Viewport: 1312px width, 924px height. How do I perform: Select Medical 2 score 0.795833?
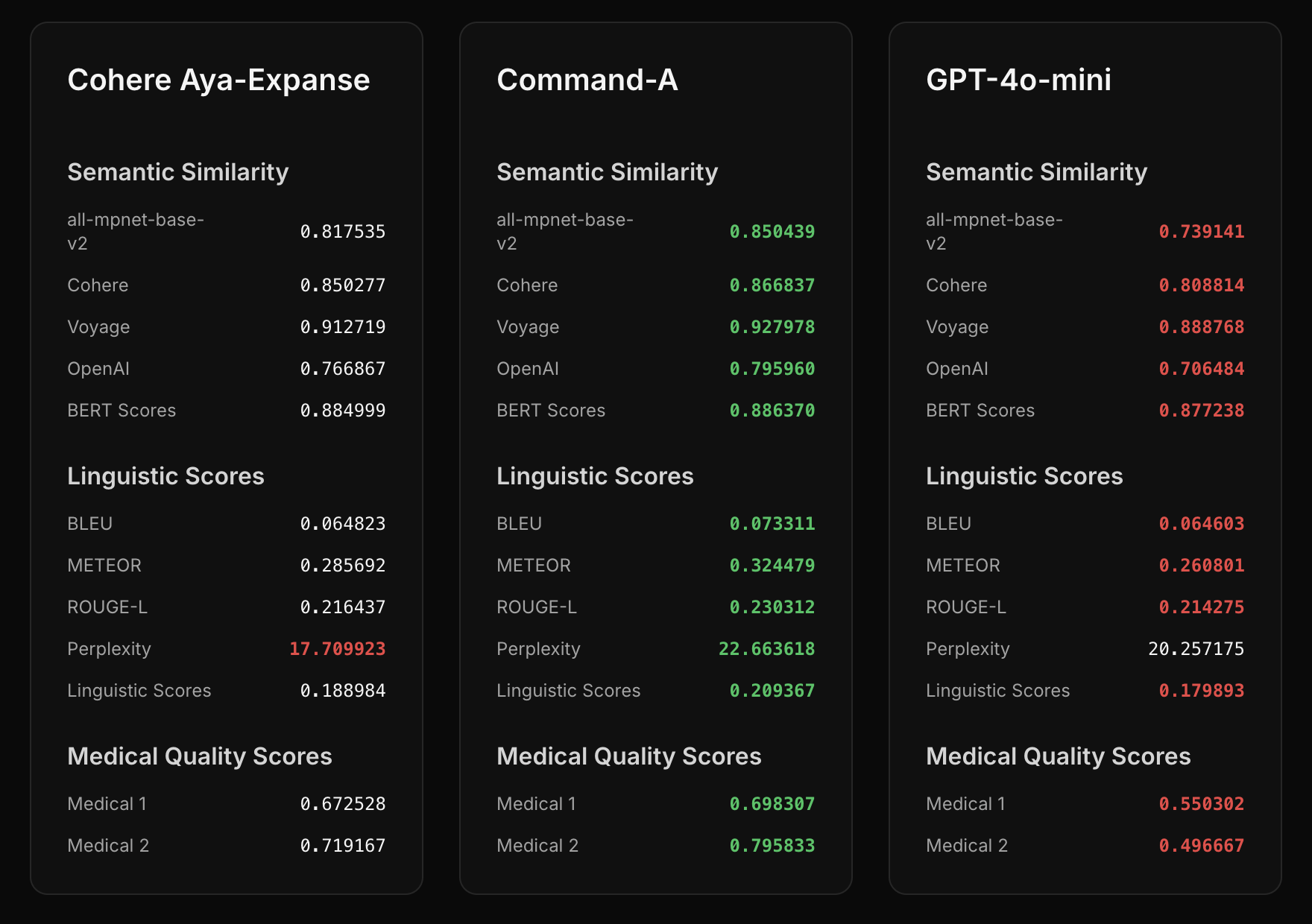point(772,846)
